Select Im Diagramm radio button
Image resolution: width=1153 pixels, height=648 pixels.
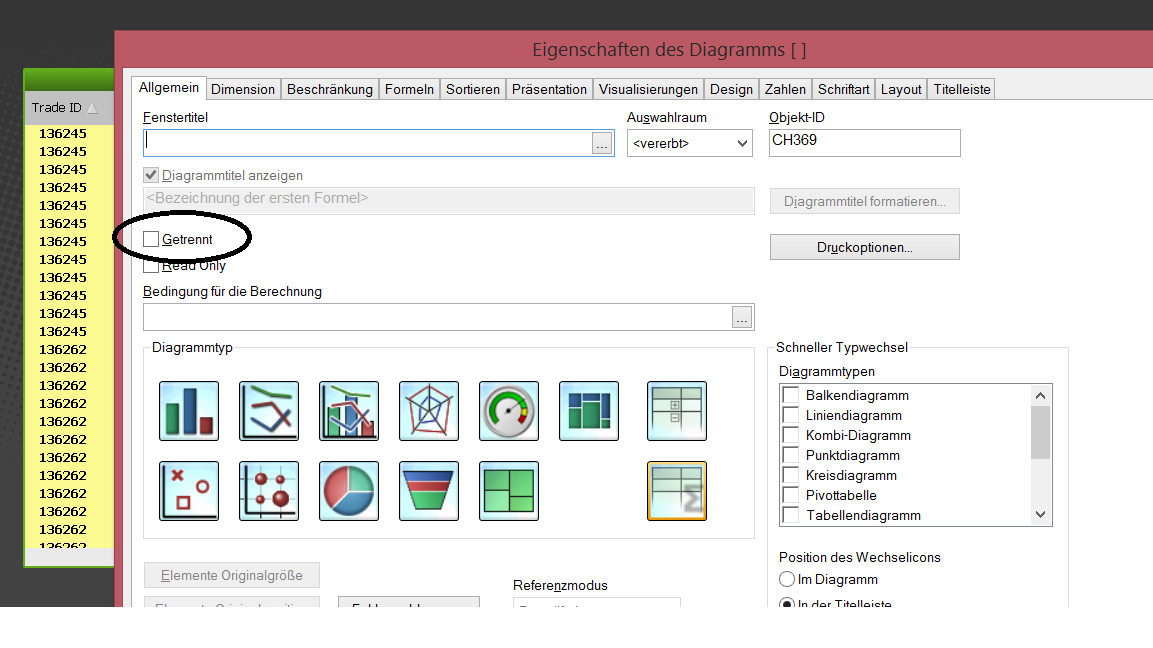click(787, 580)
